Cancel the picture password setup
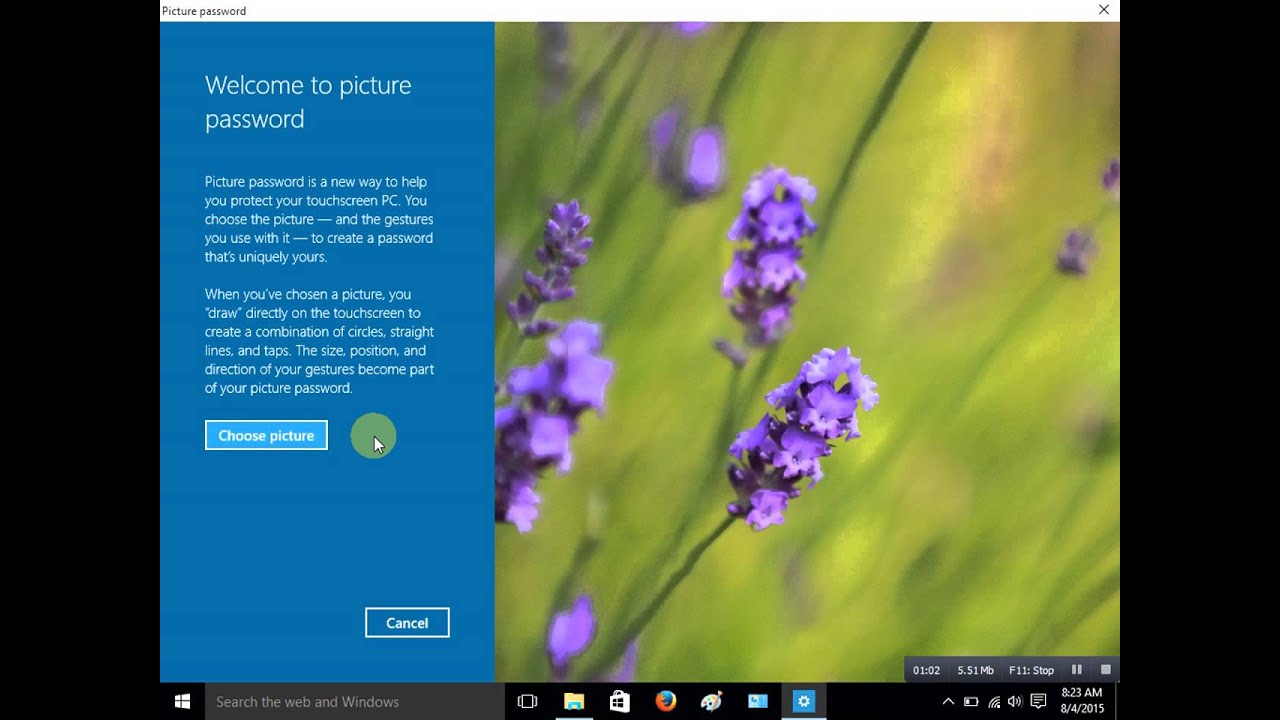Screen dimensions: 1280x720 pyautogui.click(x=407, y=622)
